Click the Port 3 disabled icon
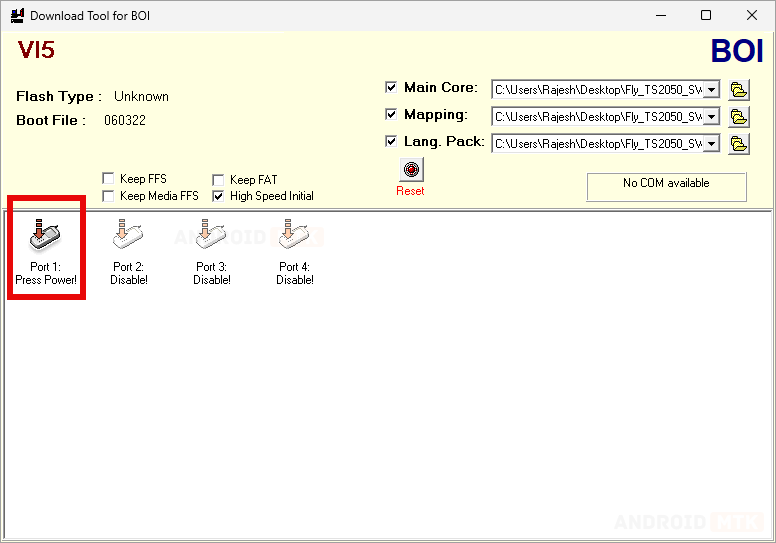Screen dimensions: 776x543 211,237
